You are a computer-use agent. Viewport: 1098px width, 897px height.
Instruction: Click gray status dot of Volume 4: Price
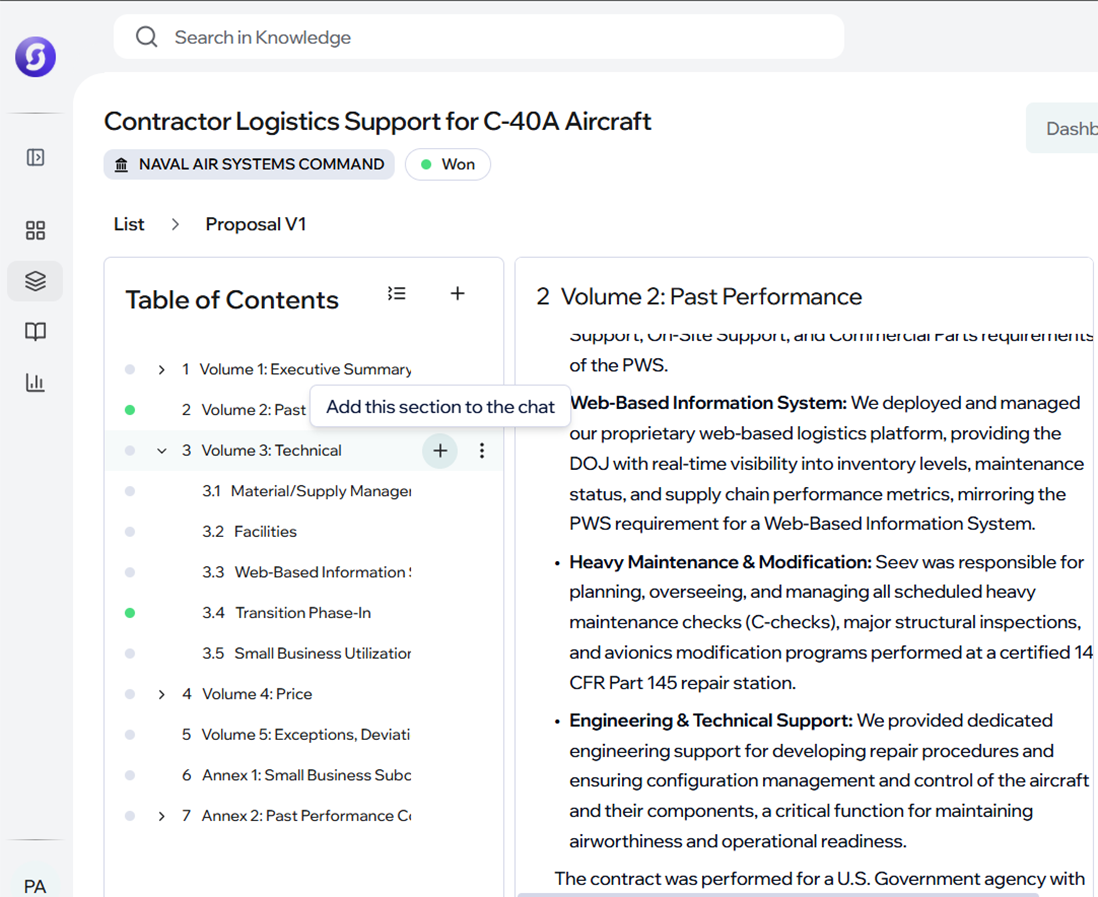tap(130, 694)
